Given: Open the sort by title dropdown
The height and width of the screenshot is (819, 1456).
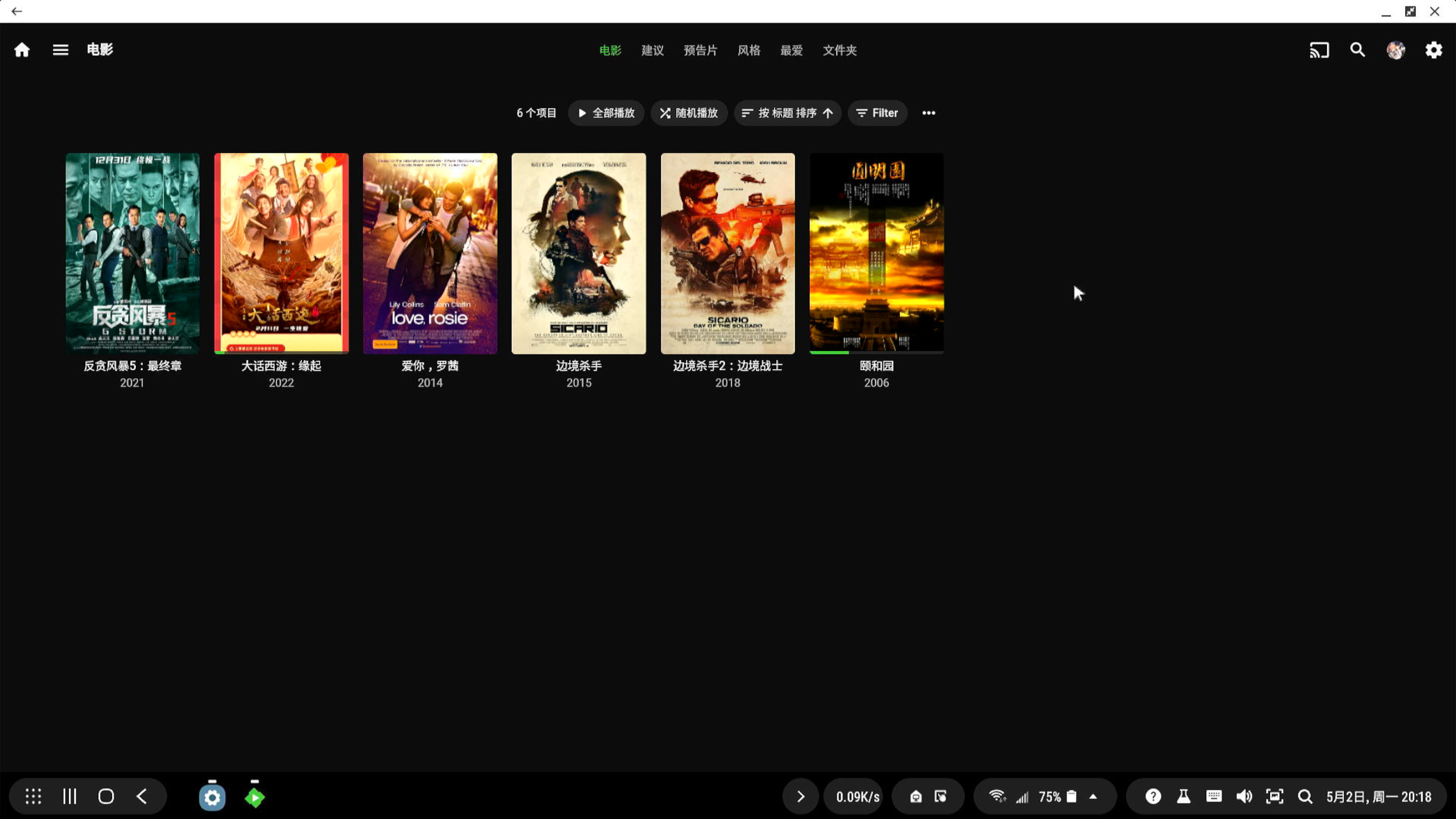Looking at the screenshot, I should click(x=787, y=113).
